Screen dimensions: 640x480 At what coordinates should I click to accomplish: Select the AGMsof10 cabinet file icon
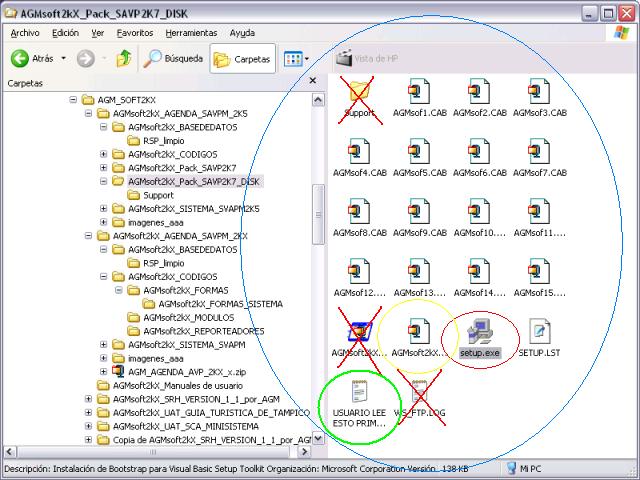[479, 211]
